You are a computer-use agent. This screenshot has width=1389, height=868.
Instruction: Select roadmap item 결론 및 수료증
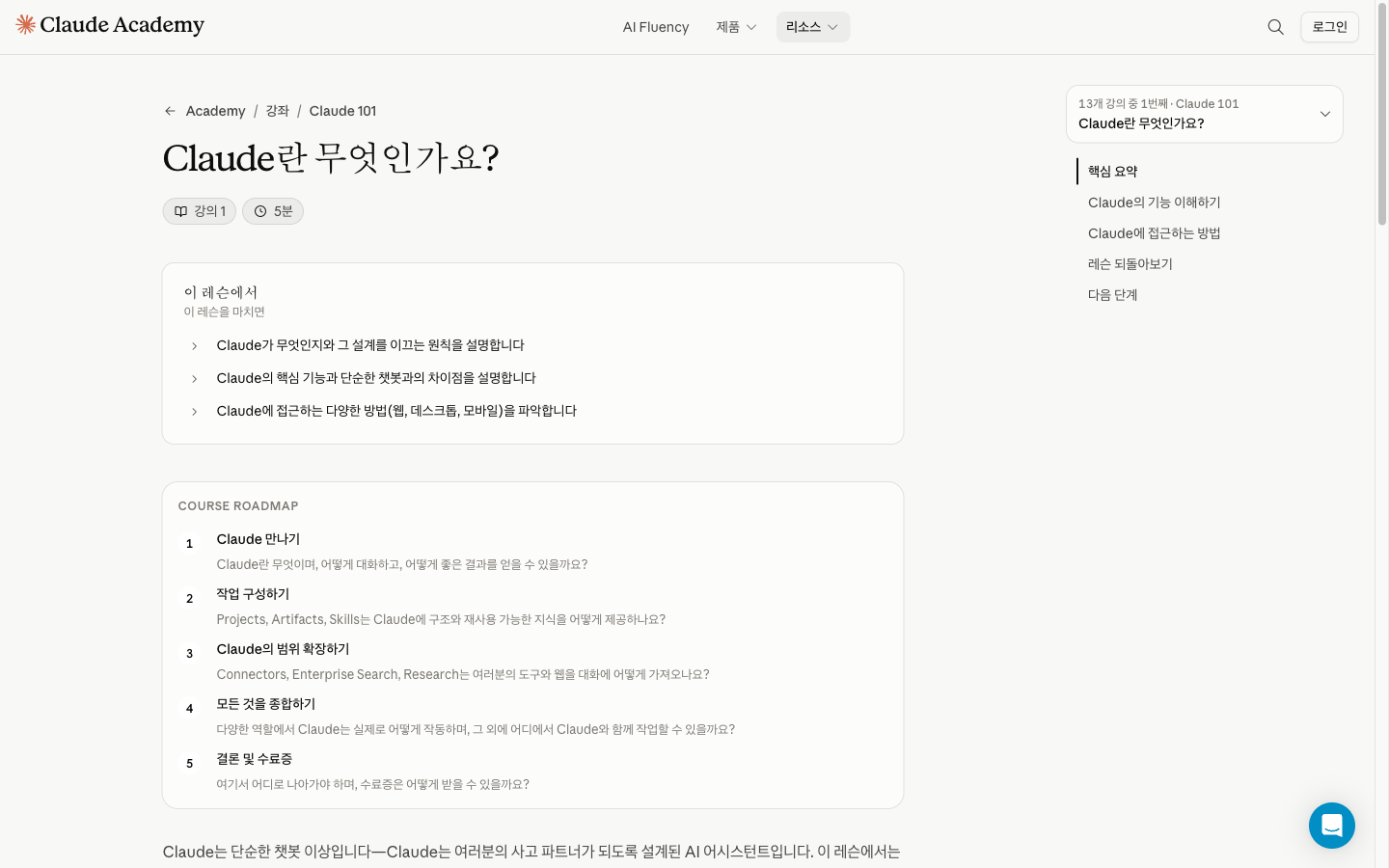(254, 759)
